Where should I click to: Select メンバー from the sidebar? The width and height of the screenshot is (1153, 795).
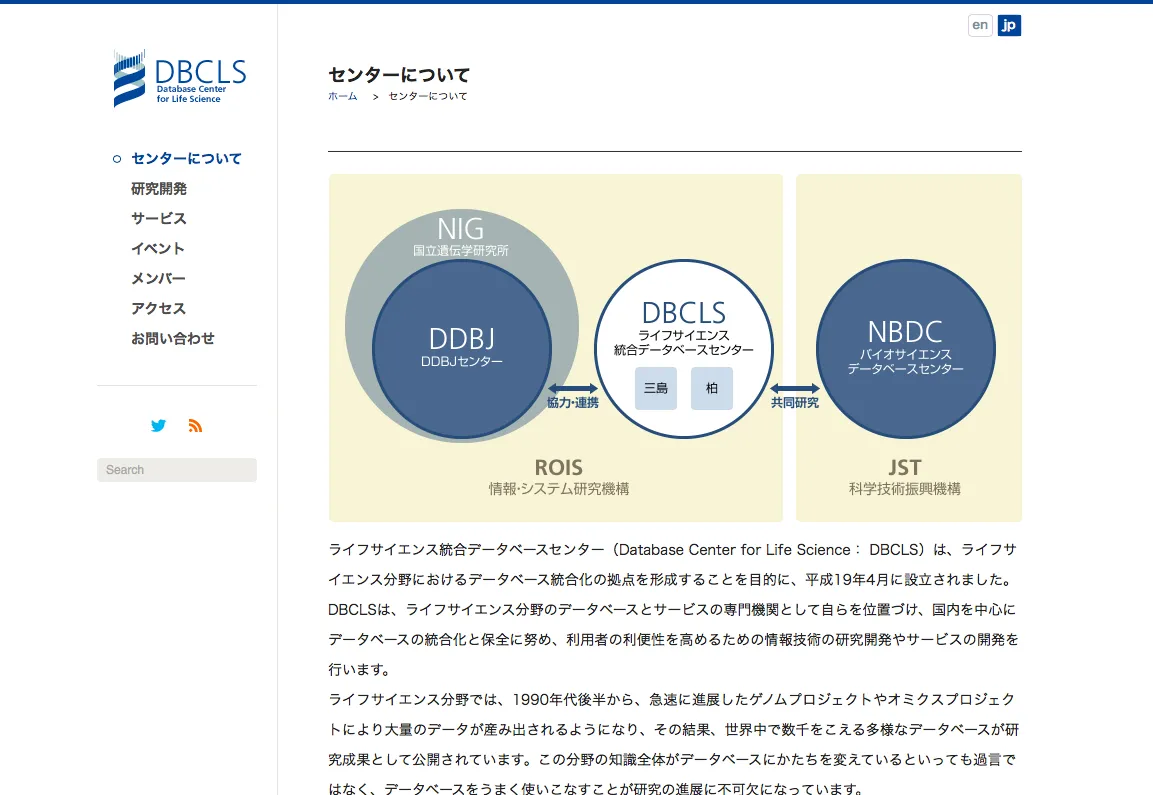(x=158, y=279)
